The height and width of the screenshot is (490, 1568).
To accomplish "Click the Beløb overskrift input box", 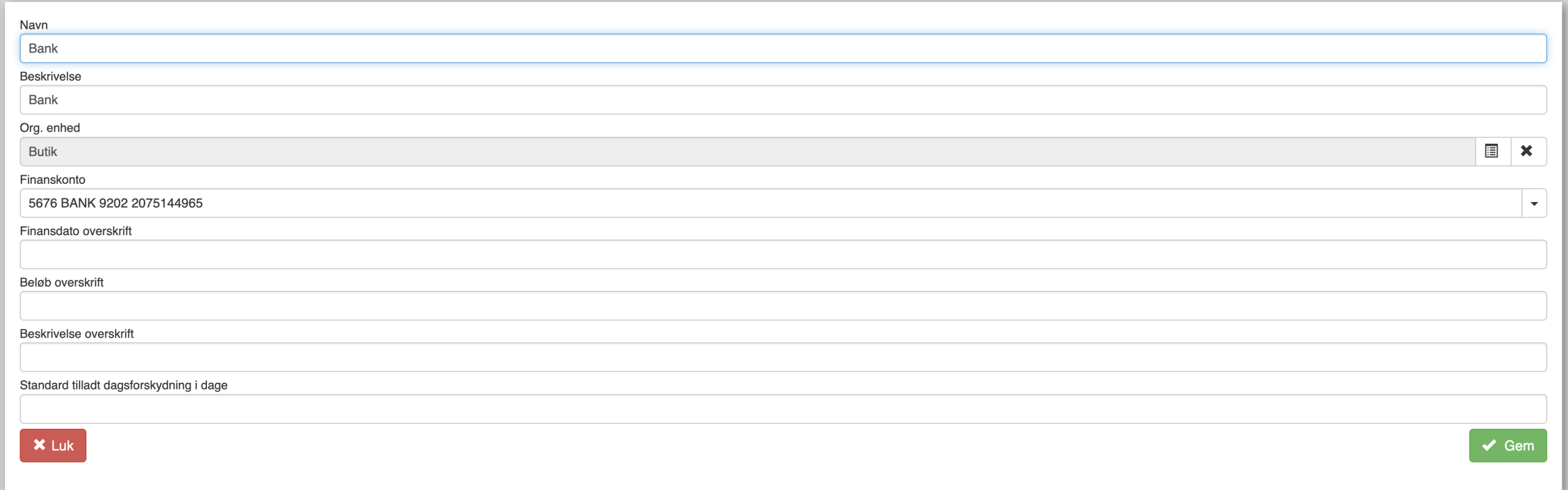I will 783,306.
